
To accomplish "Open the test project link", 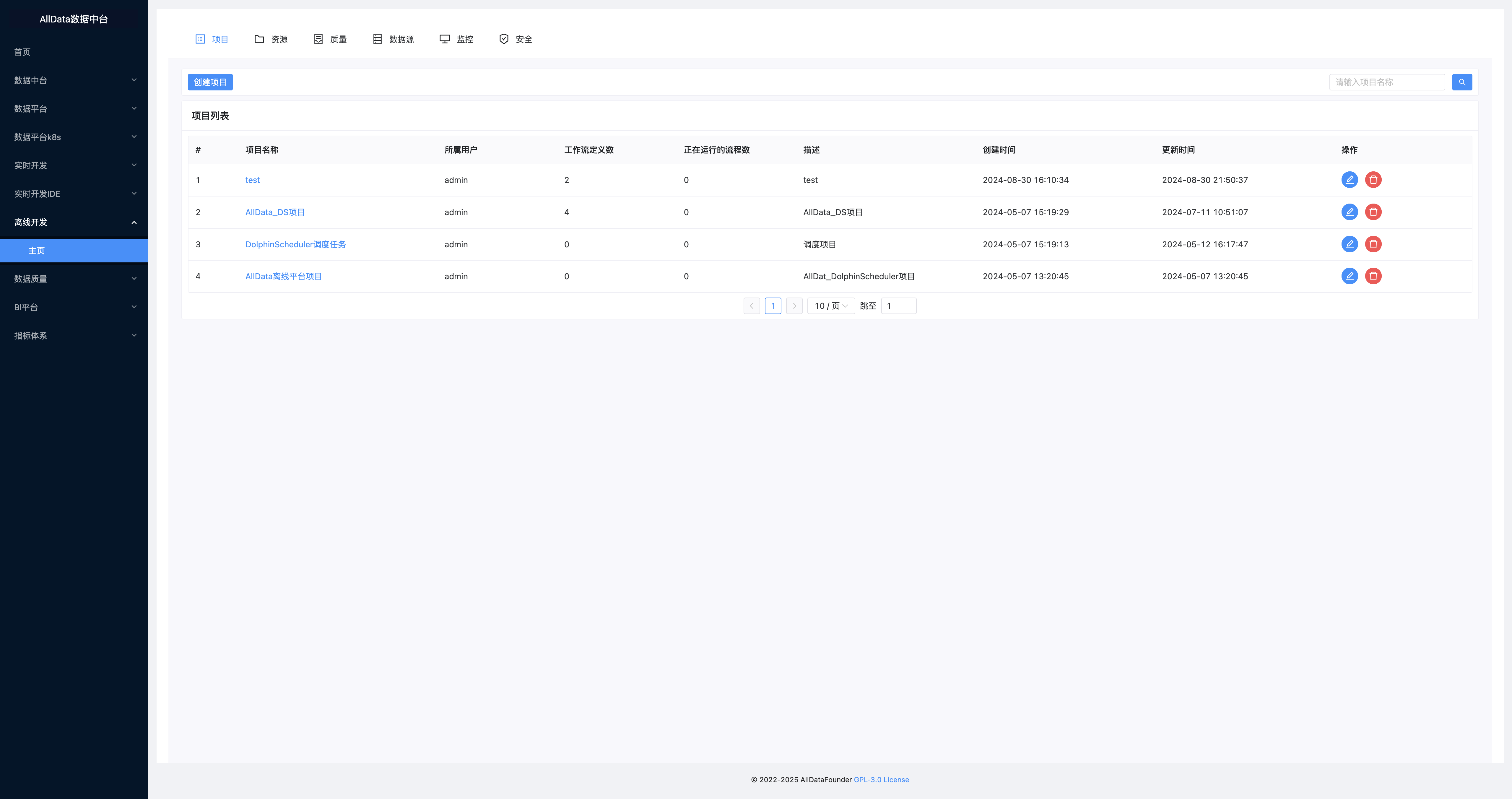I will pyautogui.click(x=252, y=180).
